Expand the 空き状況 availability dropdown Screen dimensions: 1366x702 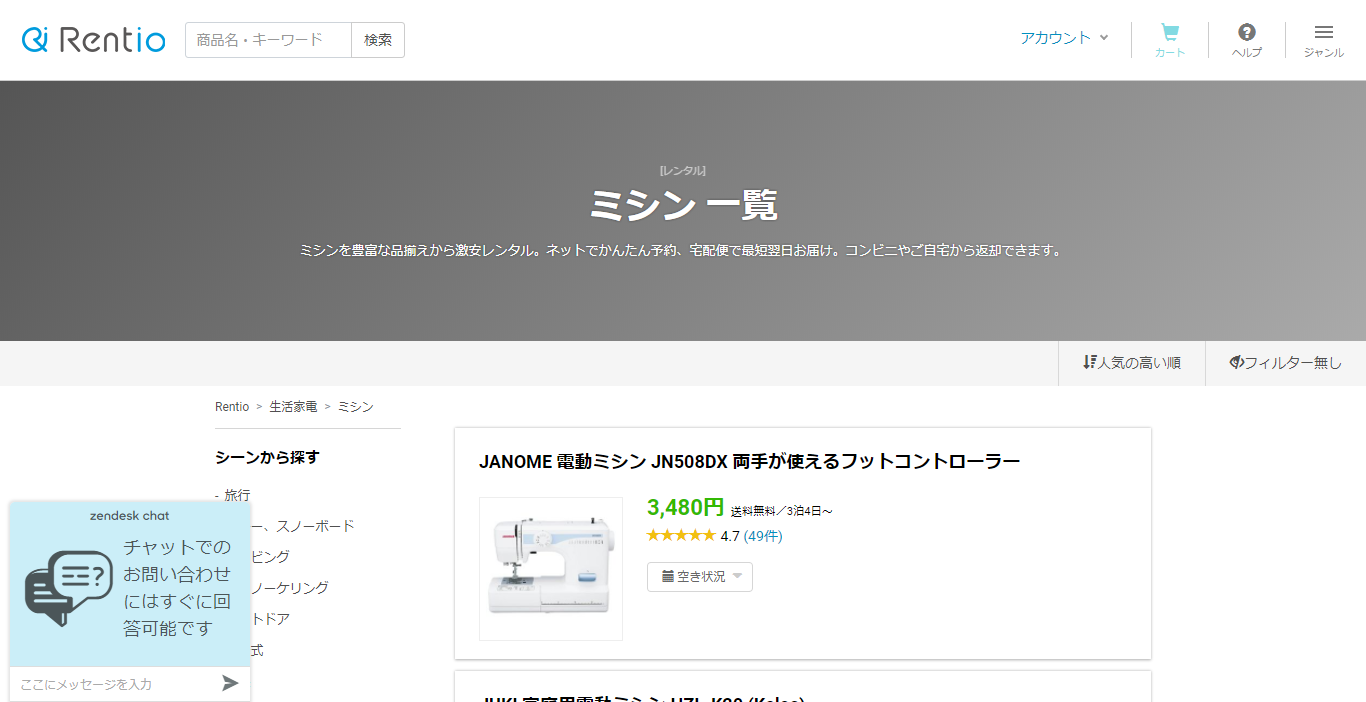click(x=700, y=576)
